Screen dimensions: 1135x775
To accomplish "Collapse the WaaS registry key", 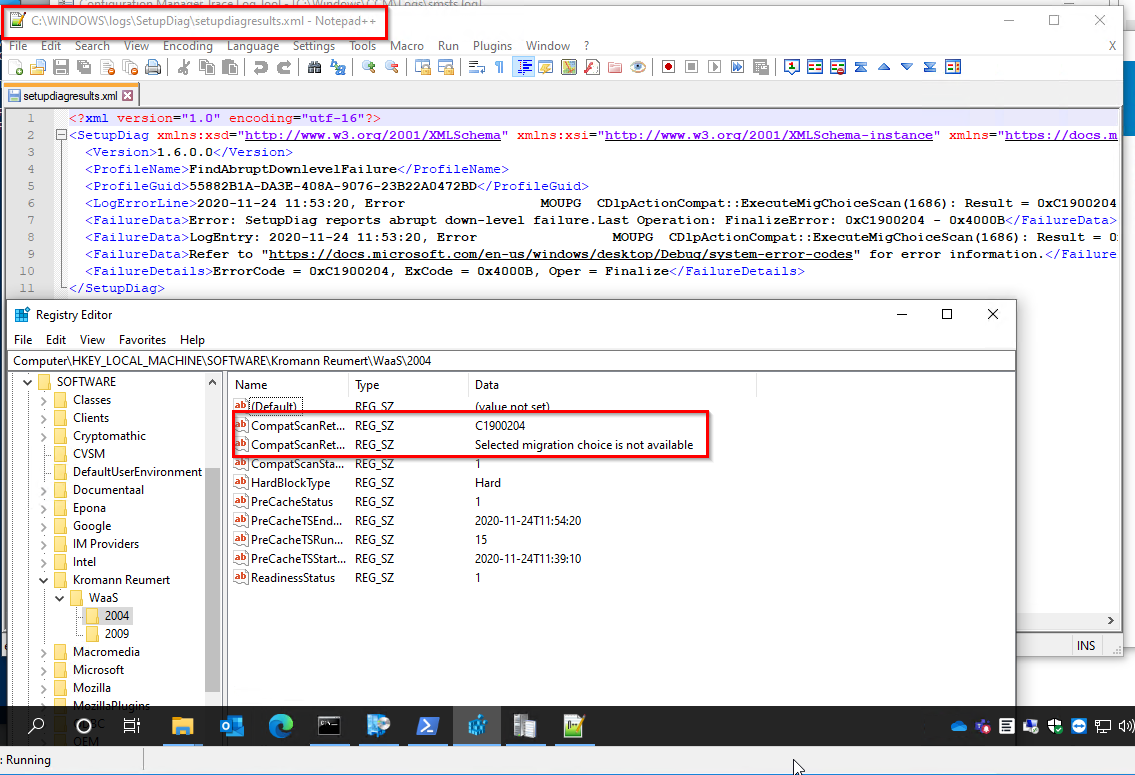I will [x=59, y=598].
